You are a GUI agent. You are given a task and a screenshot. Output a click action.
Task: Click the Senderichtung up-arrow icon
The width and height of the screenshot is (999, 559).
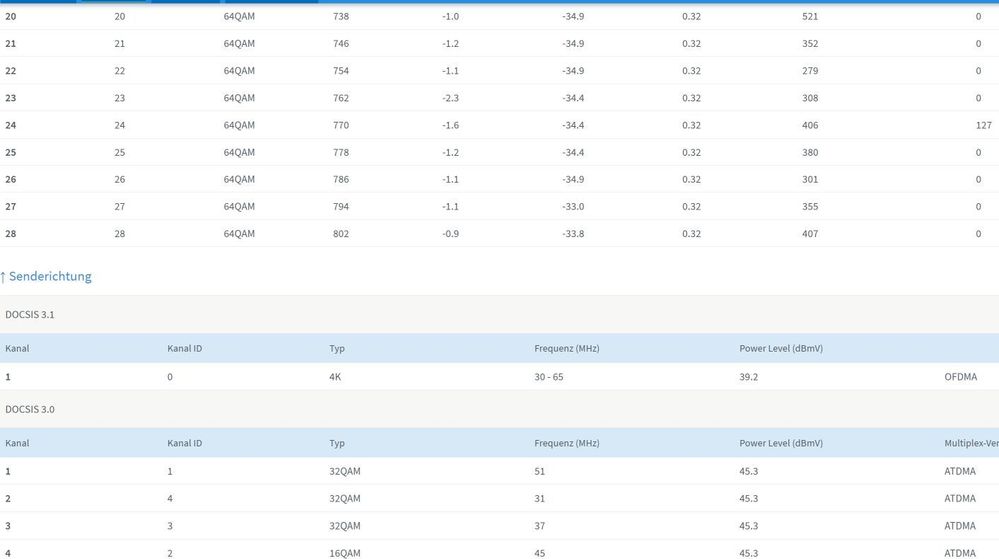3,277
